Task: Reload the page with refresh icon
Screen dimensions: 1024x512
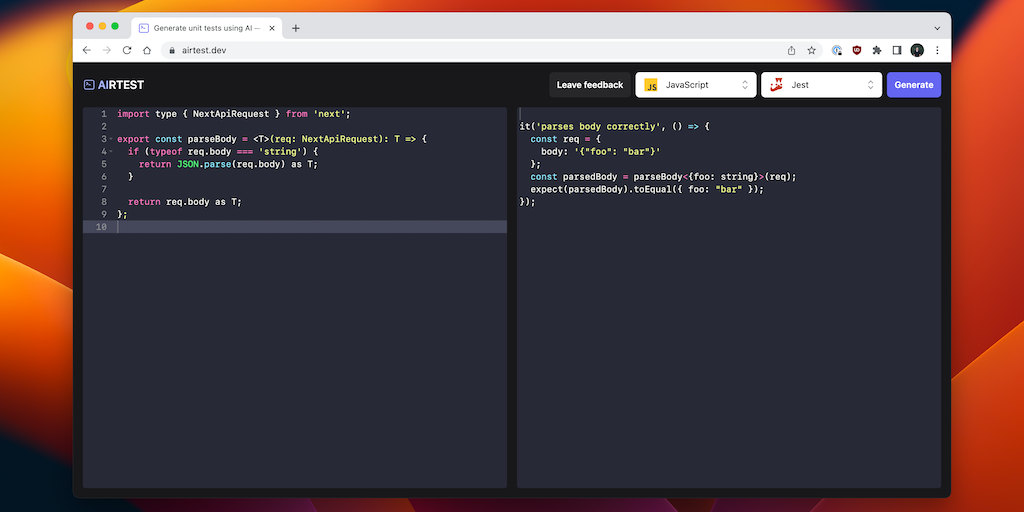Action: point(127,50)
